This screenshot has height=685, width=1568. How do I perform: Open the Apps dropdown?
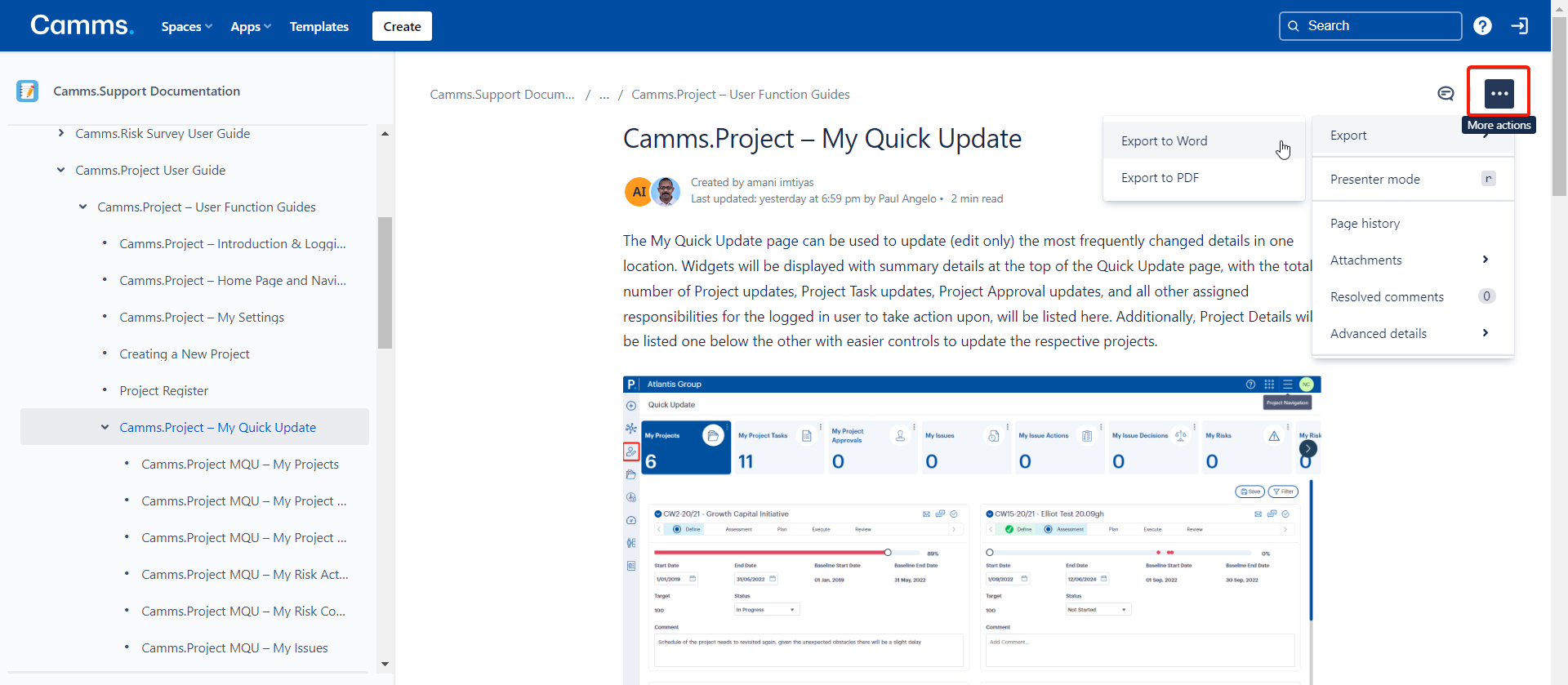click(251, 26)
